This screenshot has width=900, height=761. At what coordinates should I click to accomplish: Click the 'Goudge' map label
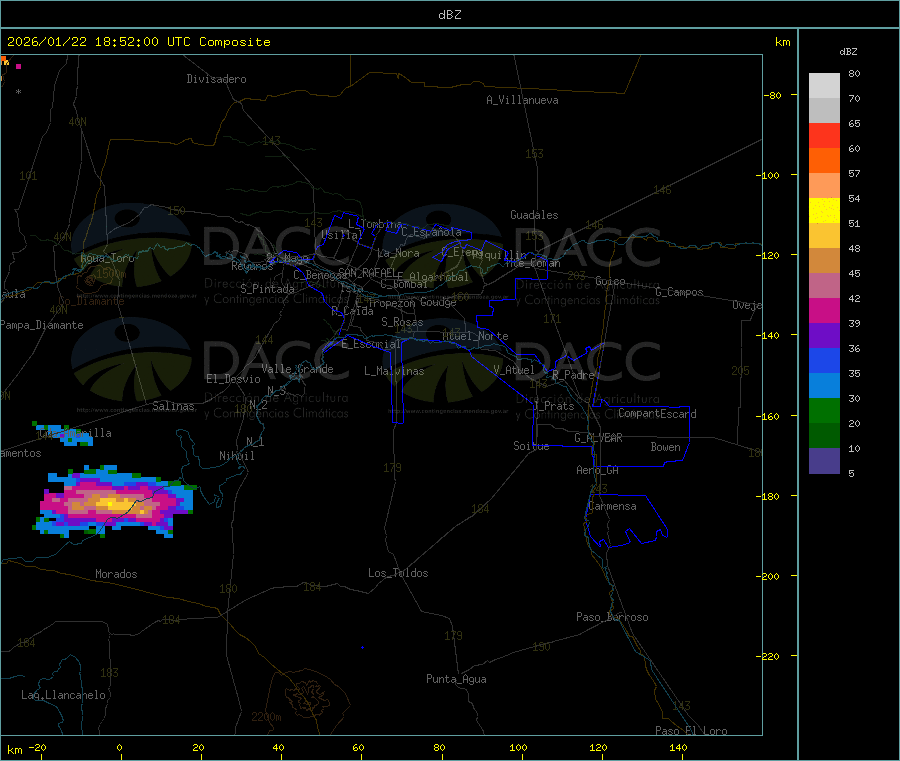438,302
